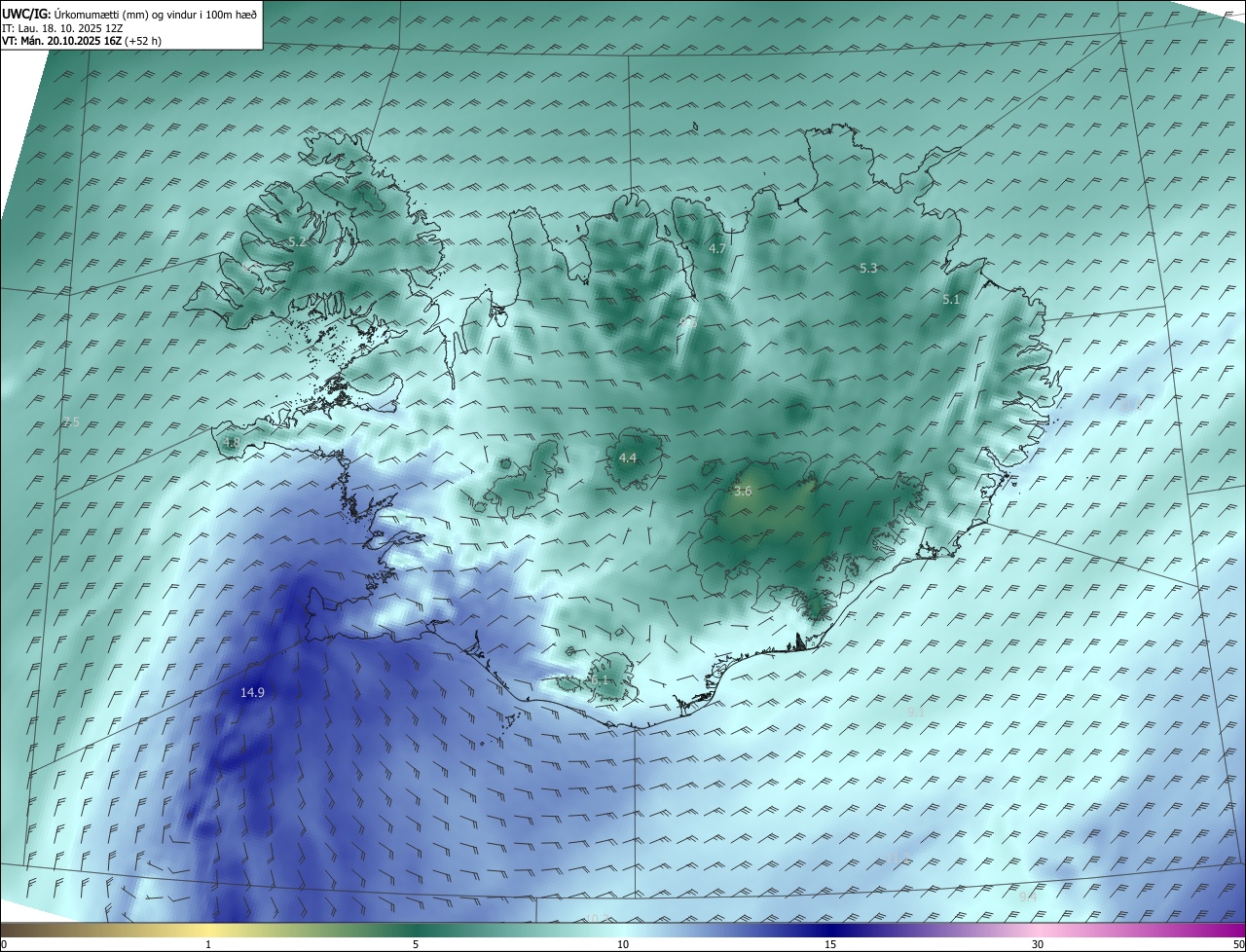Click the legend tick label '1'
This screenshot has height=952, width=1246.
[208, 944]
